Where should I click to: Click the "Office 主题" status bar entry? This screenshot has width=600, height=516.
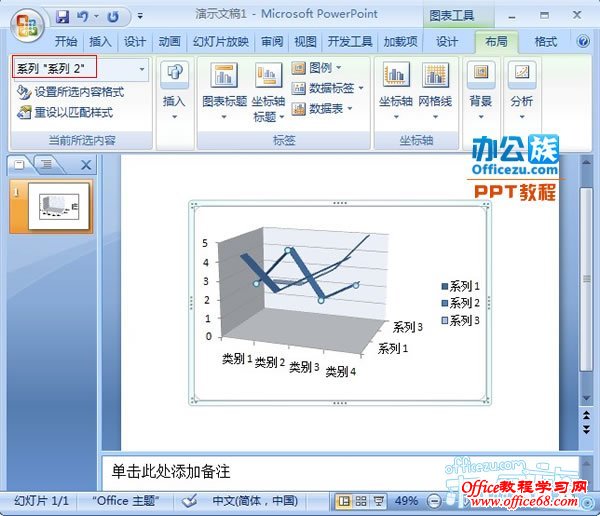(x=126, y=500)
